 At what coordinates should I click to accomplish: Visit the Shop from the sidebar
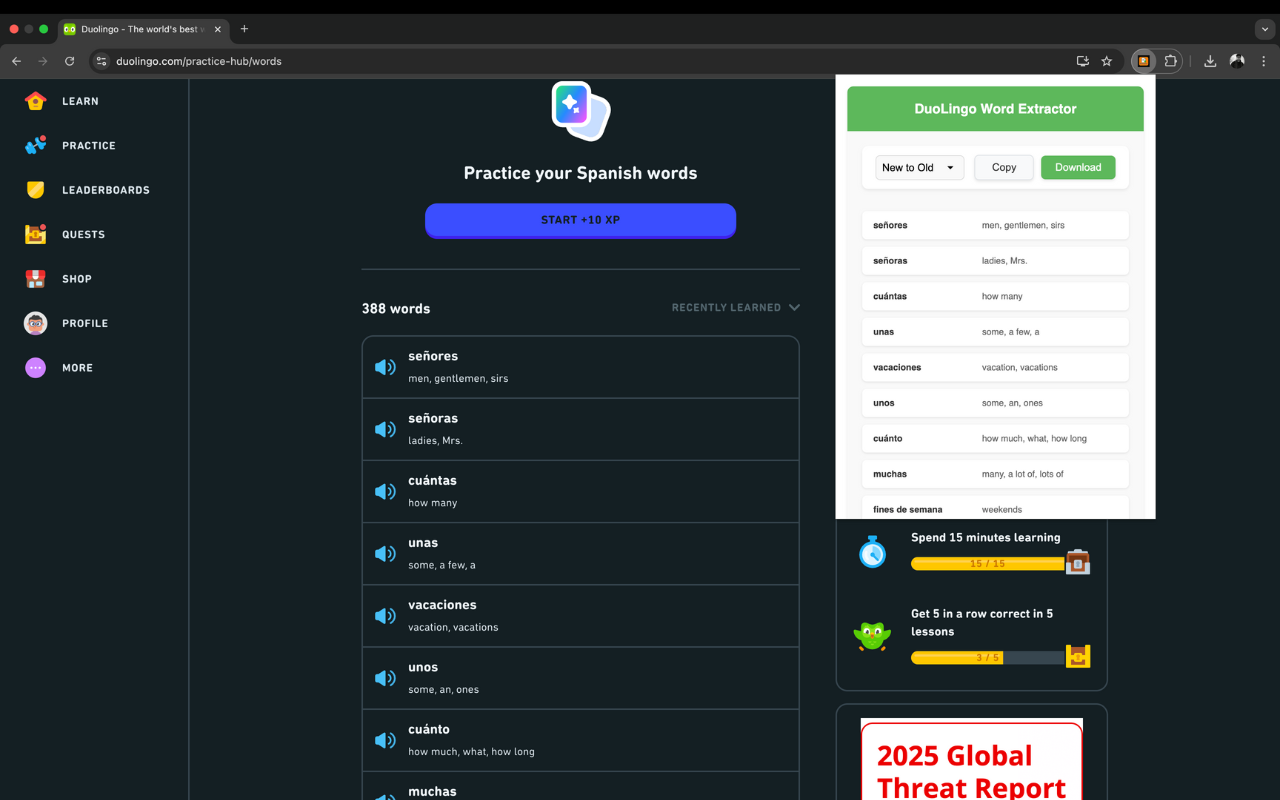click(x=58, y=279)
